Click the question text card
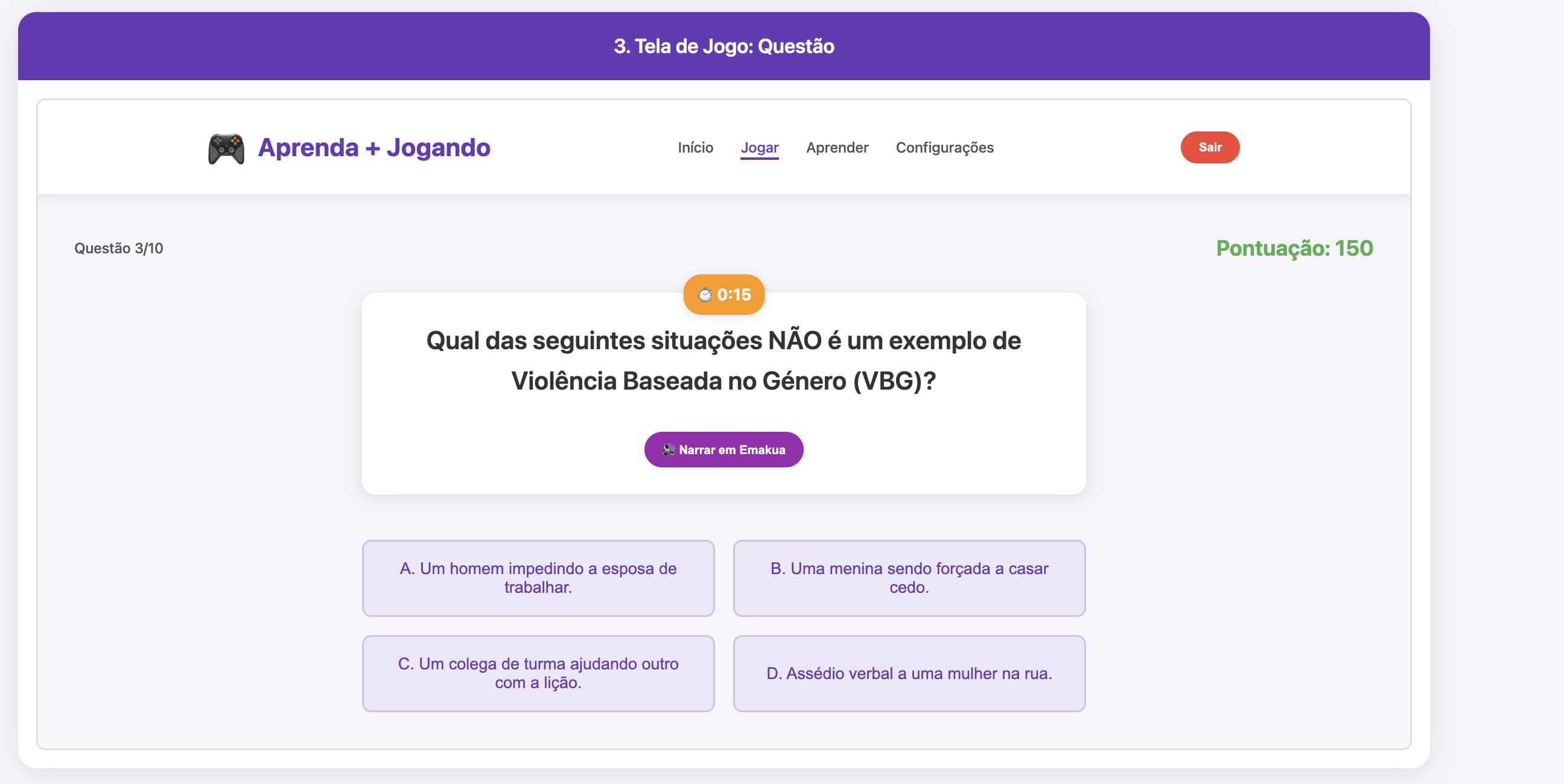1564x784 pixels. pyautogui.click(x=723, y=361)
